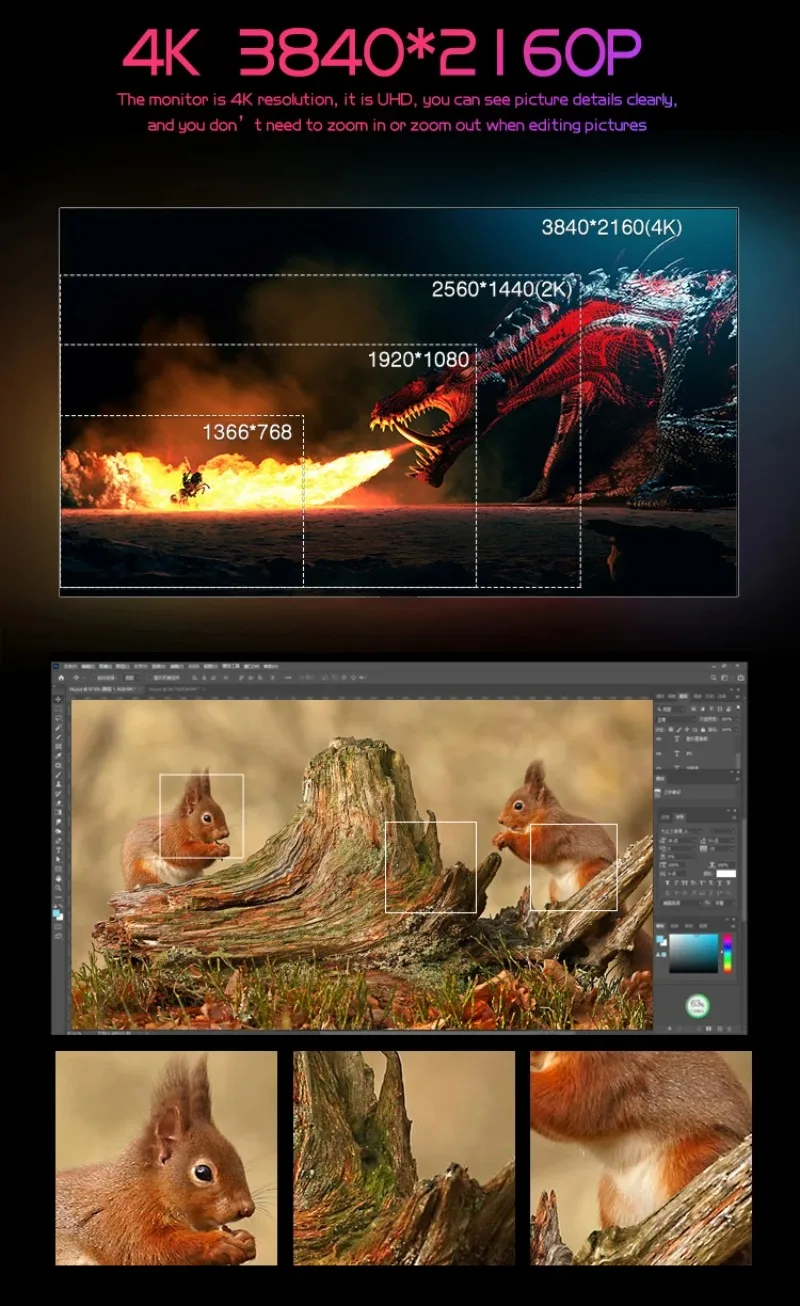Click the Home icon in options bar
Screen dimensions: 800x1306
(x=61, y=678)
